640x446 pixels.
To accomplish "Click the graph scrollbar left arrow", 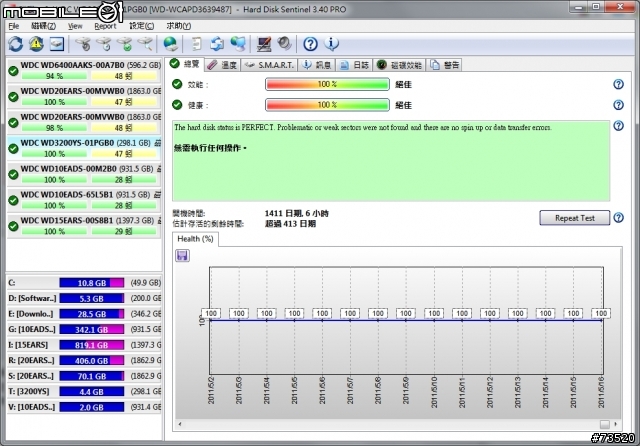I will pyautogui.click(x=180, y=424).
